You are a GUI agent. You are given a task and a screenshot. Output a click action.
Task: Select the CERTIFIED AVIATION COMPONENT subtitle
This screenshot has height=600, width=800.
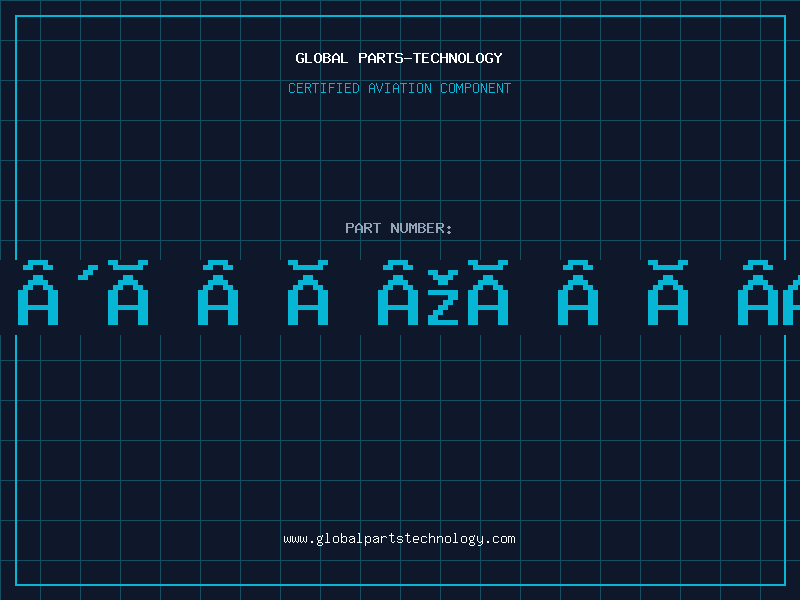pos(399,88)
